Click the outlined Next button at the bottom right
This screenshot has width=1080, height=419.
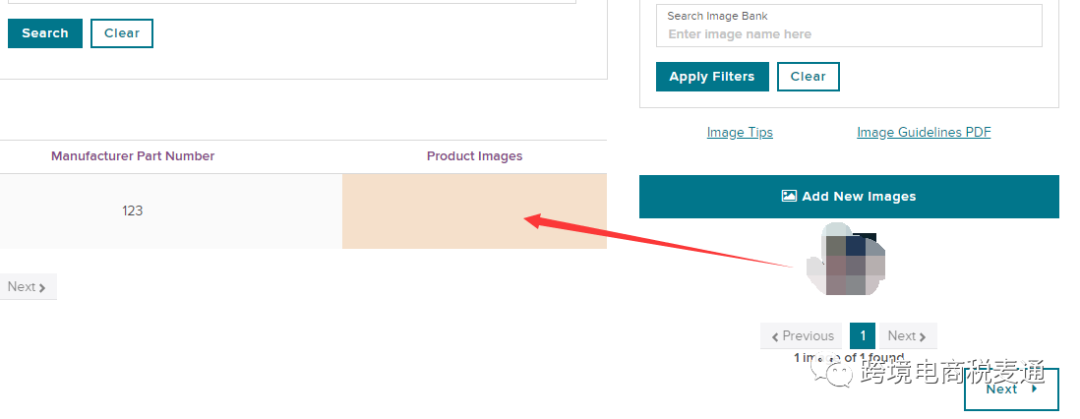click(1010, 389)
